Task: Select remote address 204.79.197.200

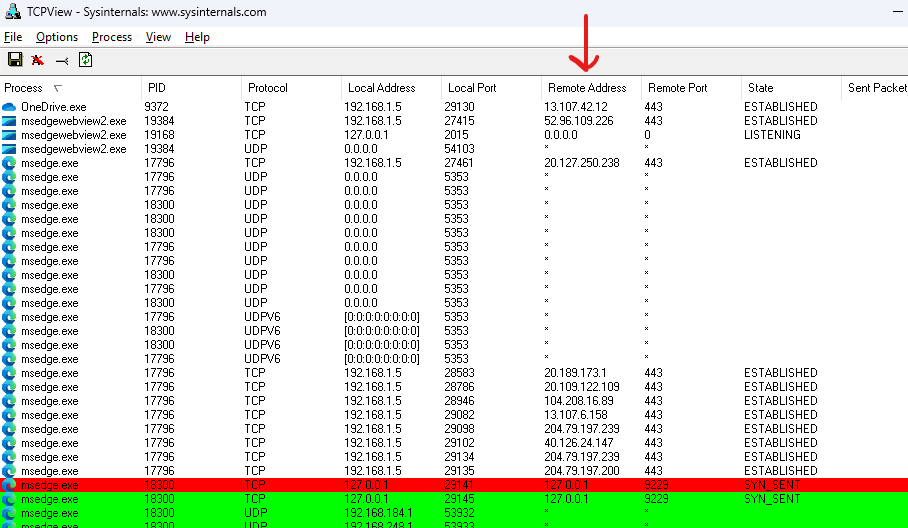Action: pyautogui.click(x=581, y=471)
